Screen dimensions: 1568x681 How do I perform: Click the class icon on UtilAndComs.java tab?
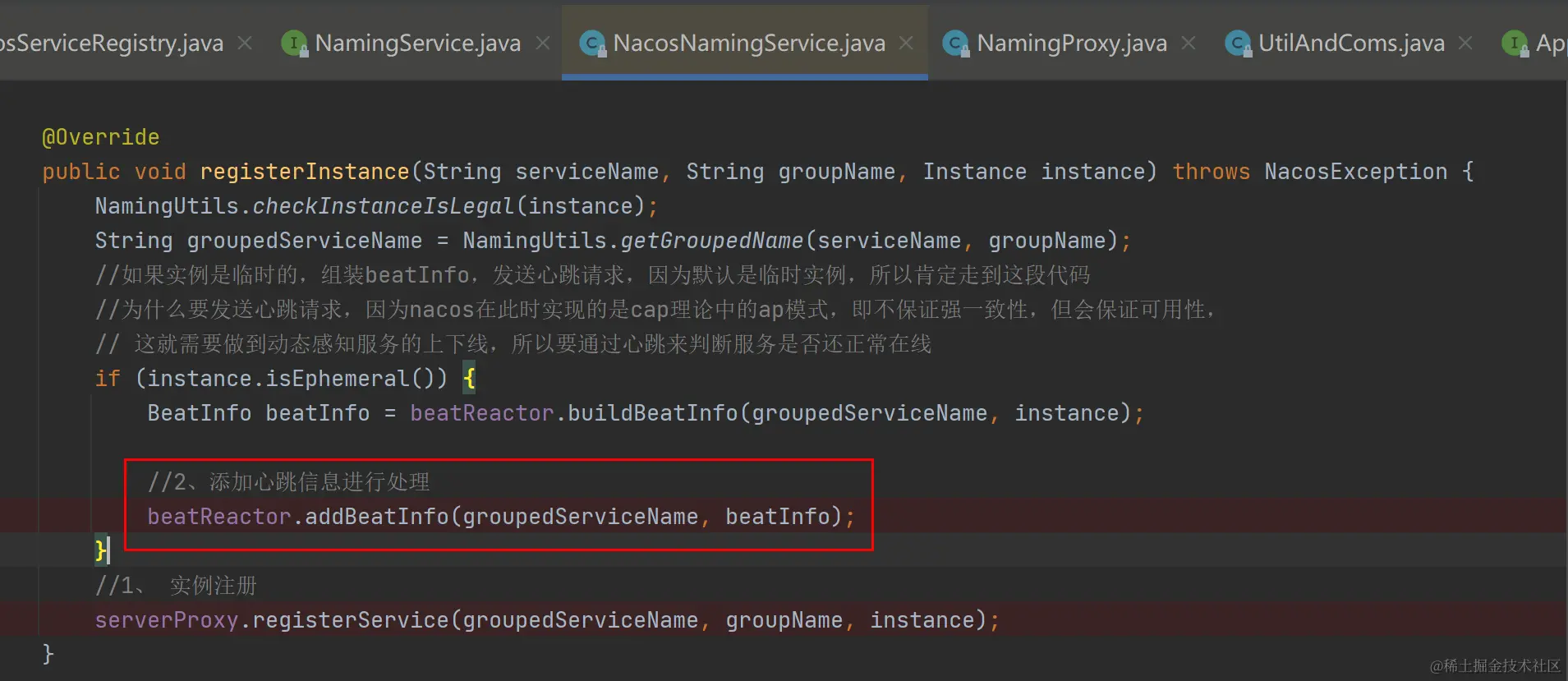coord(1238,43)
